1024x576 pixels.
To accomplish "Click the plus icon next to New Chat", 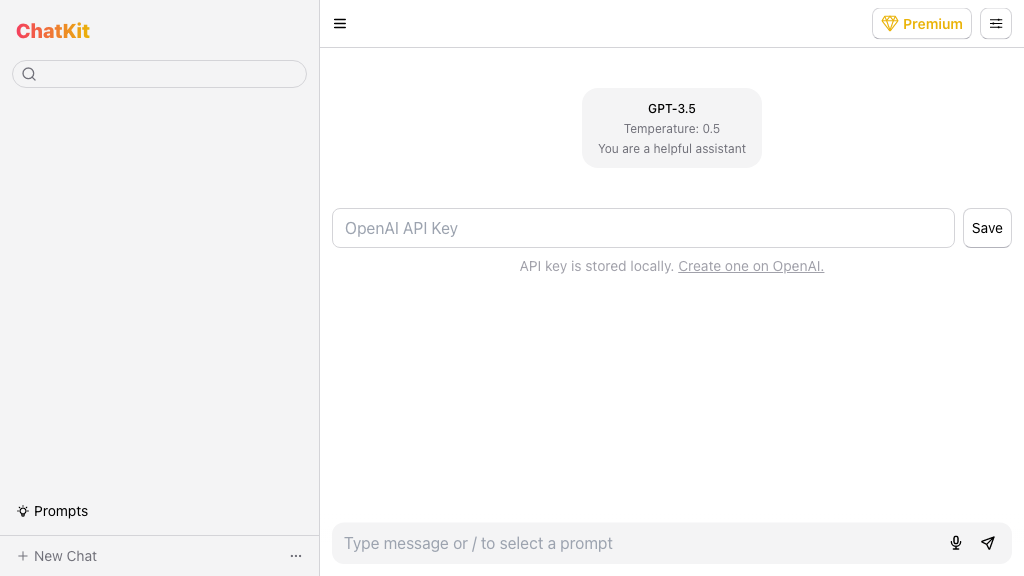I will click(x=23, y=556).
